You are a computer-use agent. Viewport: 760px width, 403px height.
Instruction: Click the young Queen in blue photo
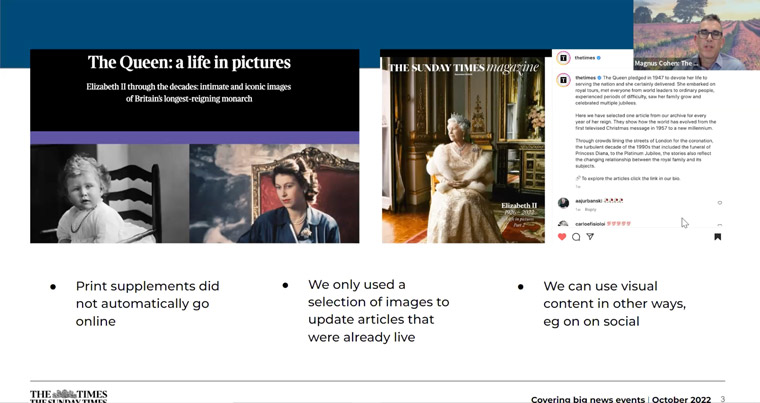[x=274, y=193]
